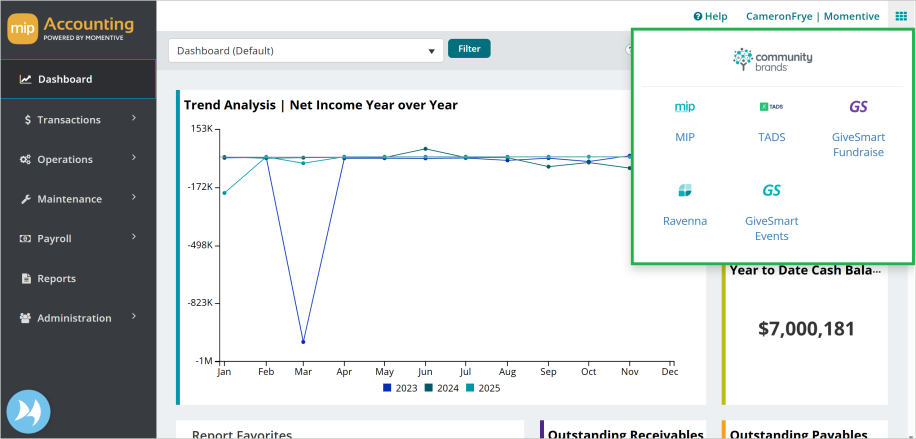Image resolution: width=916 pixels, height=439 pixels.
Task: Click the Outstanding Receivables heading
Action: click(626, 435)
